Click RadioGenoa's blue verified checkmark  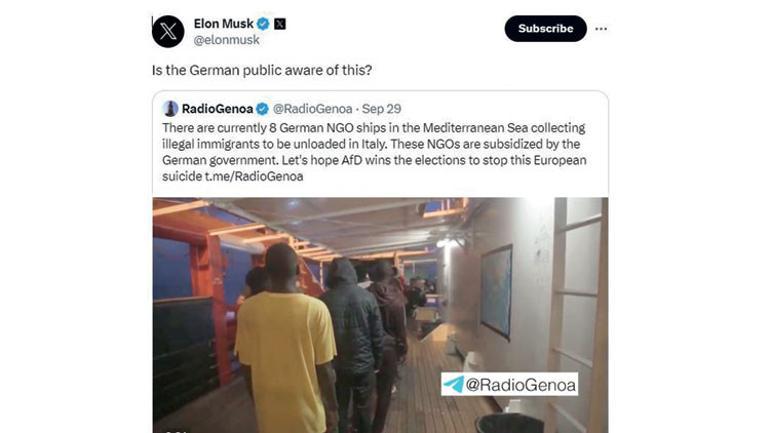(262, 108)
